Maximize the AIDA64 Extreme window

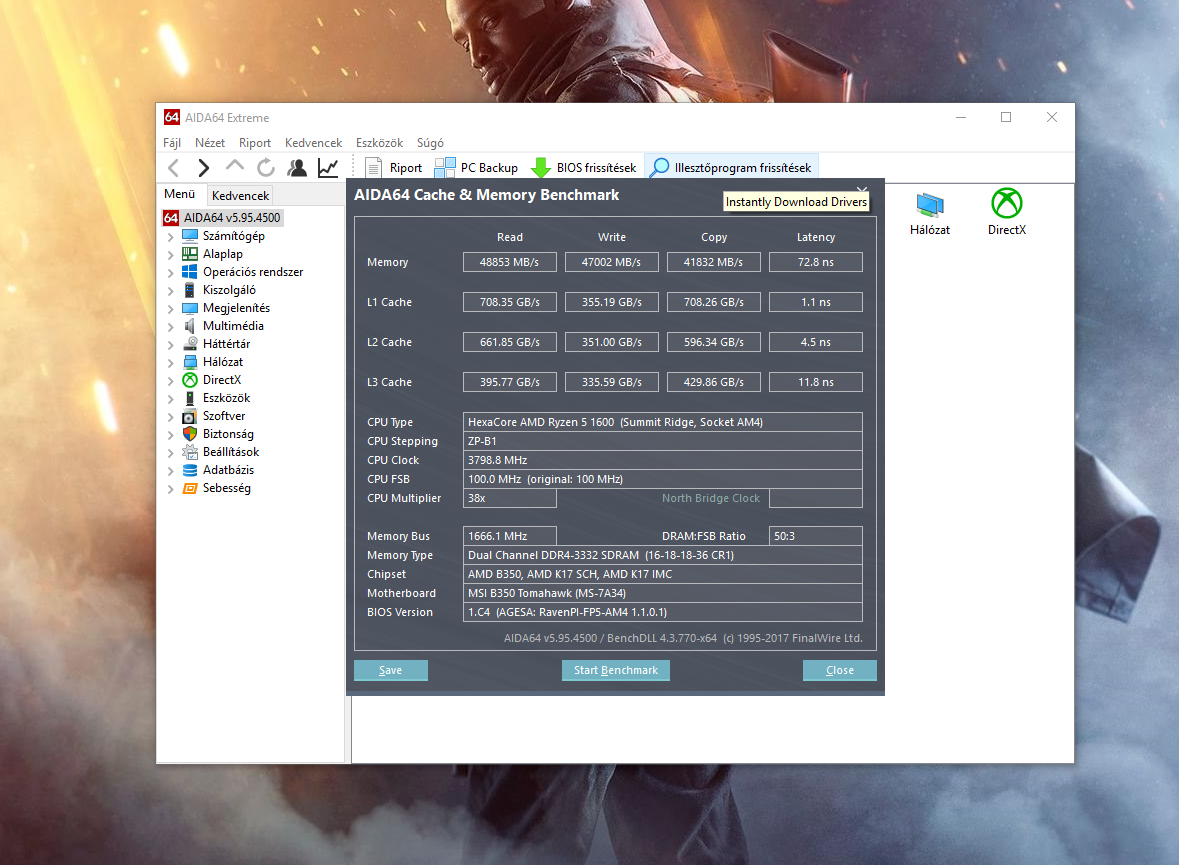pyautogui.click(x=1006, y=117)
